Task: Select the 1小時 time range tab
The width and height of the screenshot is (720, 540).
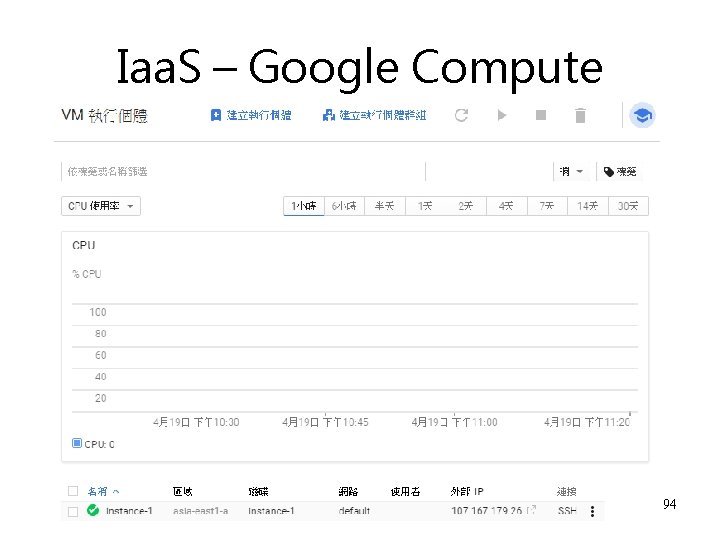Action: click(x=304, y=206)
